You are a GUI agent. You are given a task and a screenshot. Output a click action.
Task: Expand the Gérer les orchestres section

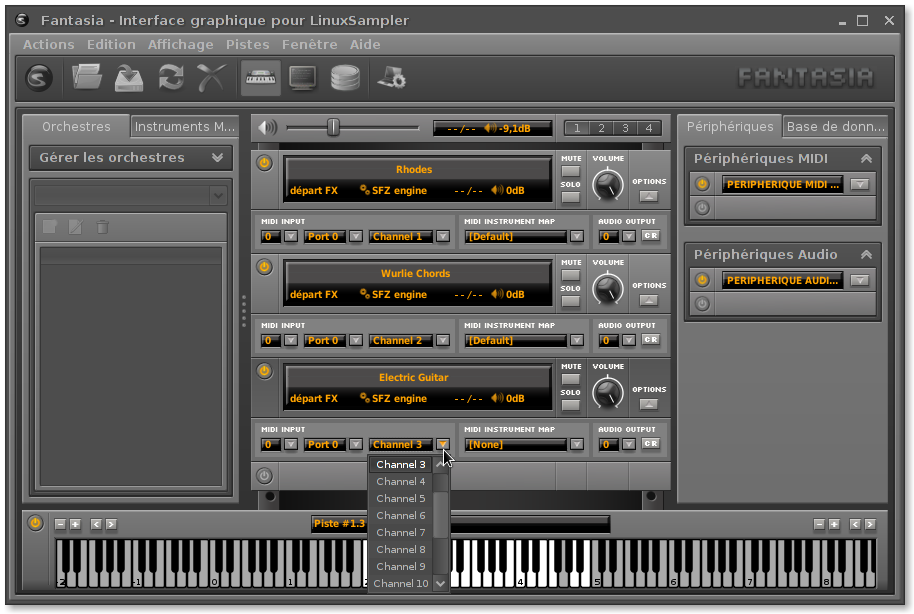click(217, 158)
